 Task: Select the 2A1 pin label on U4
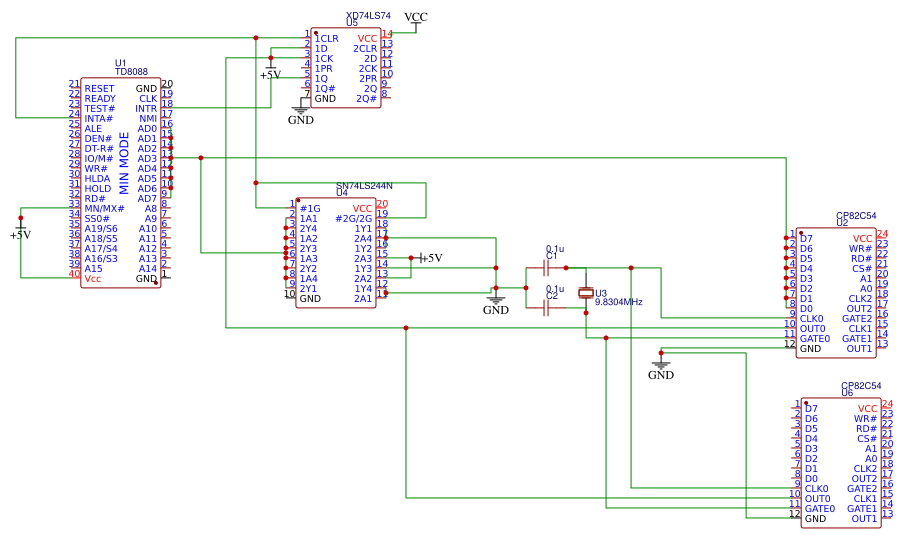tap(363, 299)
